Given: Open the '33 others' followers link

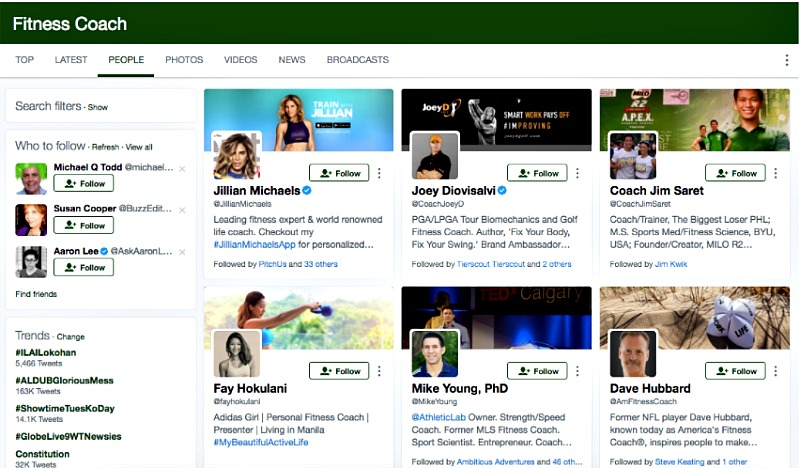Looking at the screenshot, I should tap(321, 264).
